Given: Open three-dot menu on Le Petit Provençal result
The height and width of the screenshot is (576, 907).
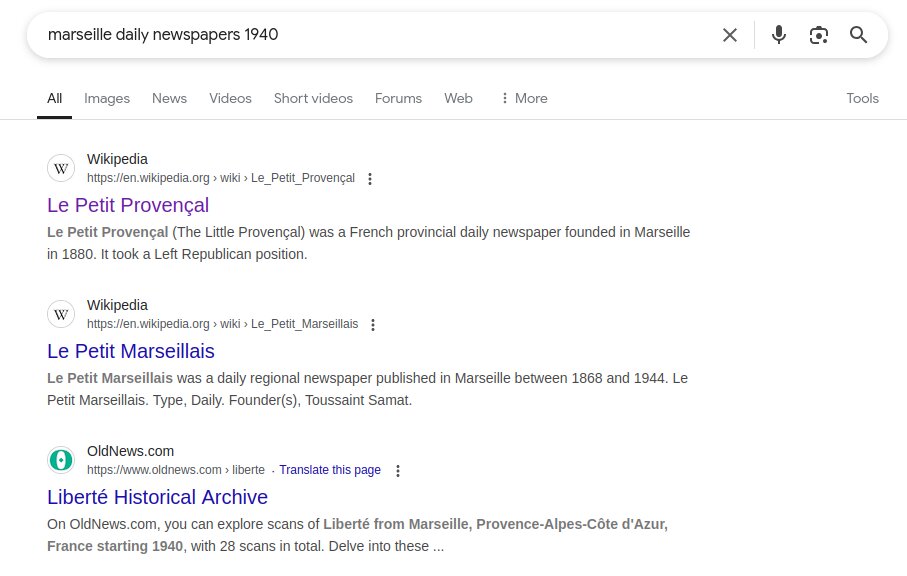Looking at the screenshot, I should pos(370,178).
